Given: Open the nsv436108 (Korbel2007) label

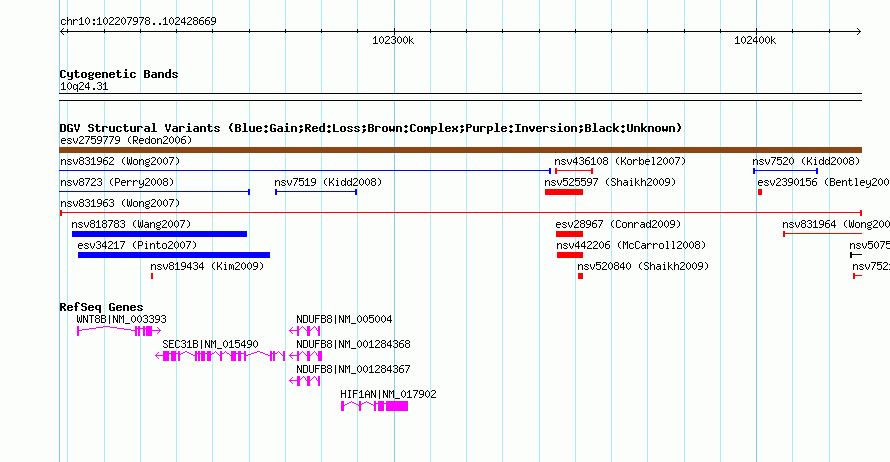Looking at the screenshot, I should (x=620, y=161).
